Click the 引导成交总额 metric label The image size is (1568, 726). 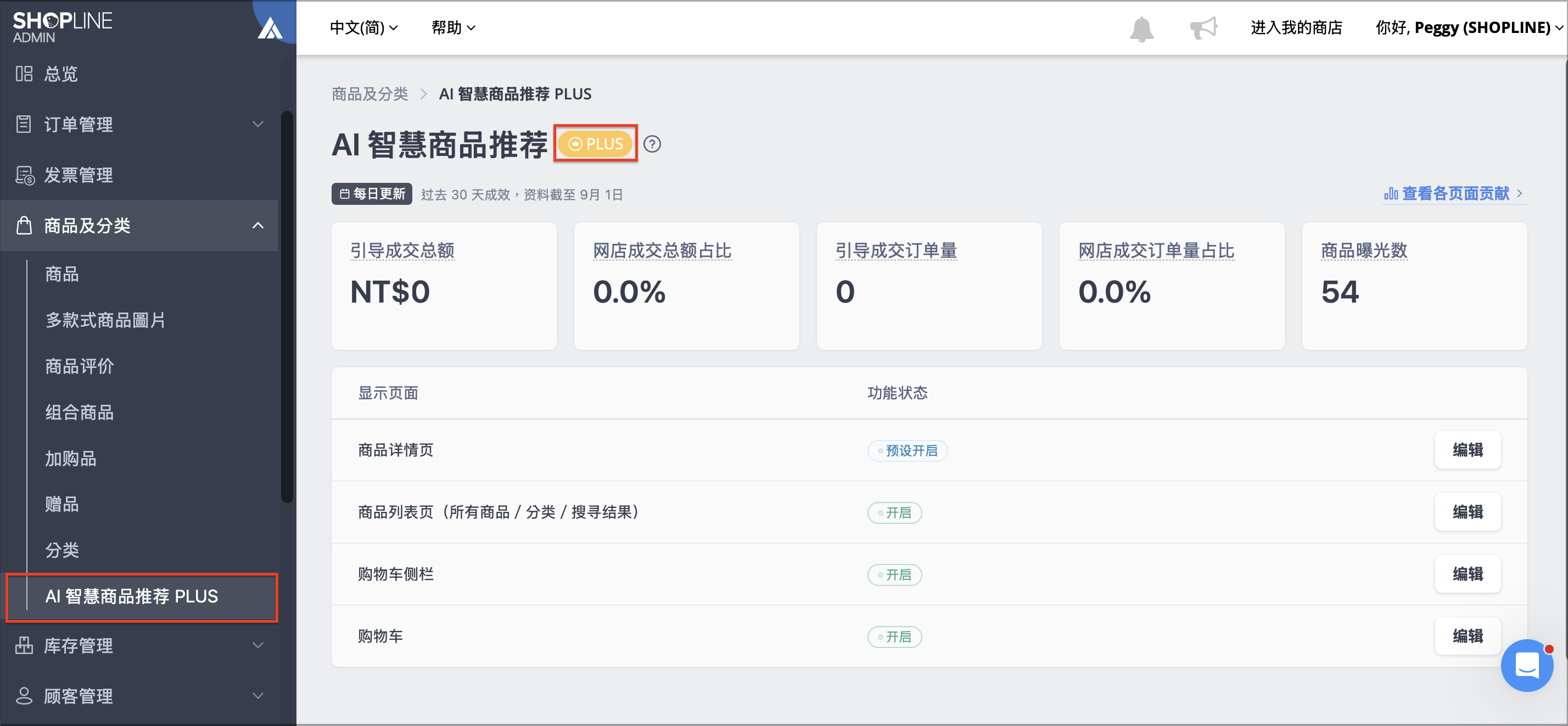(x=402, y=250)
